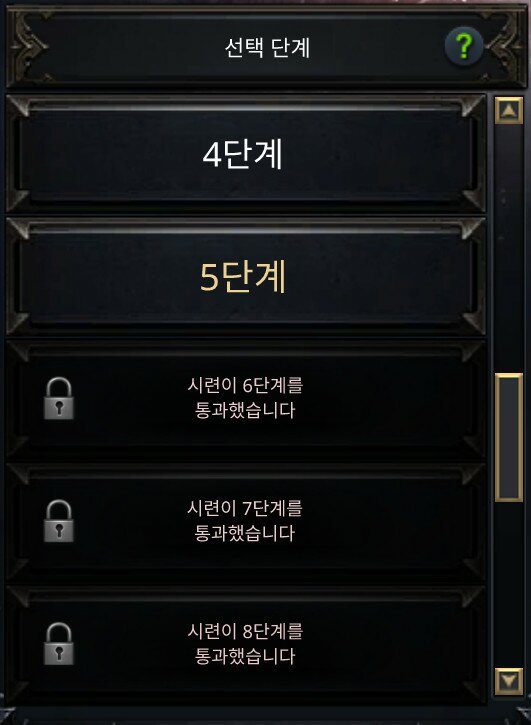Click the locked 시련이 8단계를 통과했습니다 entry
The image size is (531, 725).
[x=246, y=644]
